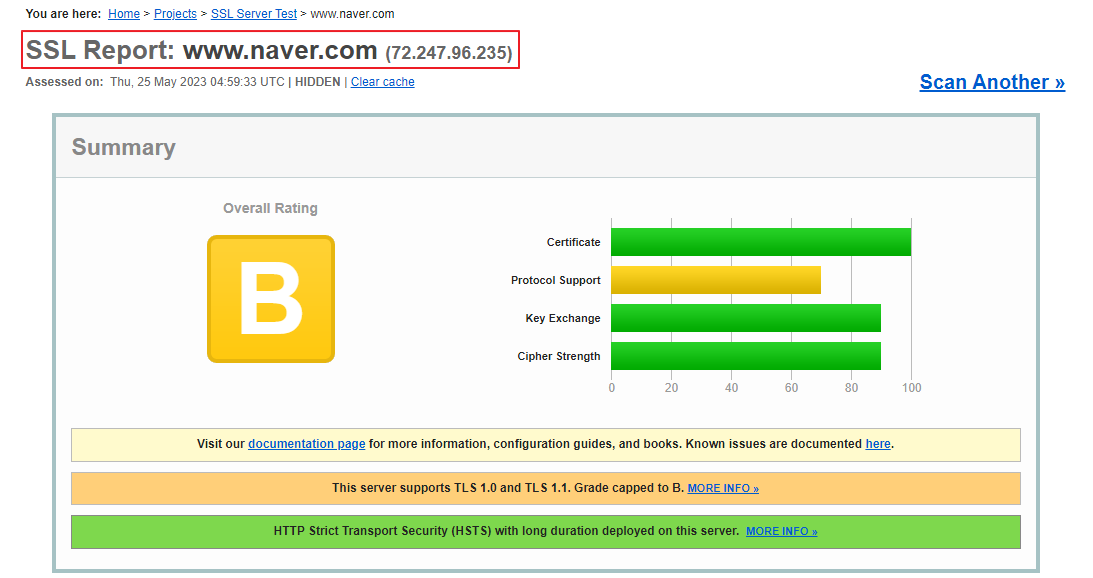Screen dimensions: 1093x578
Task: Click the assessed date Thu, 25 May 2023
Action: tap(197, 82)
